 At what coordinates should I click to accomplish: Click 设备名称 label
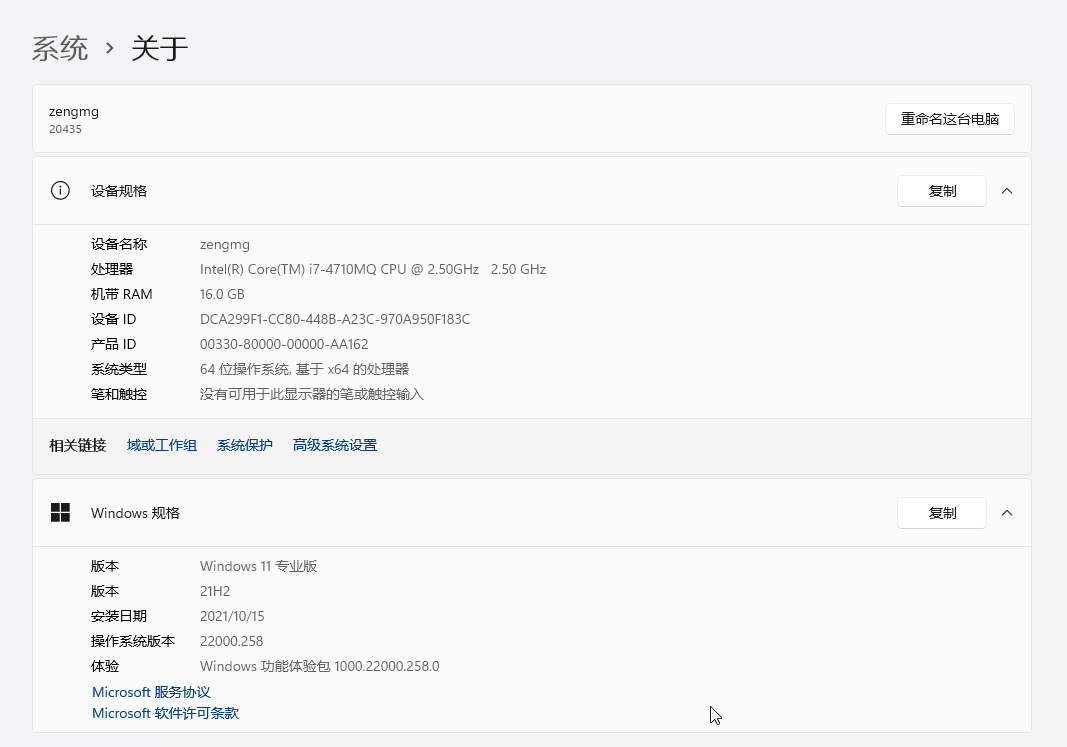tap(119, 244)
